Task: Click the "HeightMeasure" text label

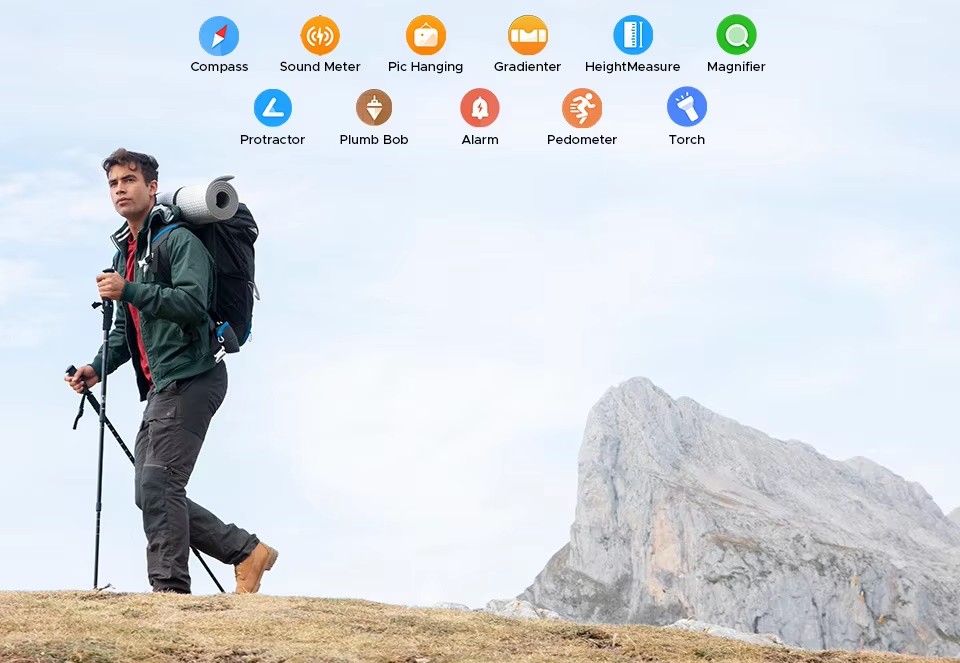Action: point(632,67)
